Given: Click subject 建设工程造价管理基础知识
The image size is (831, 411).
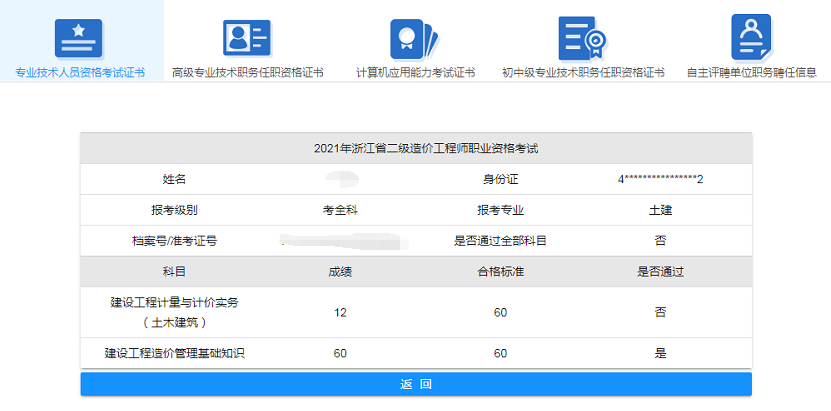Looking at the screenshot, I should (174, 353).
